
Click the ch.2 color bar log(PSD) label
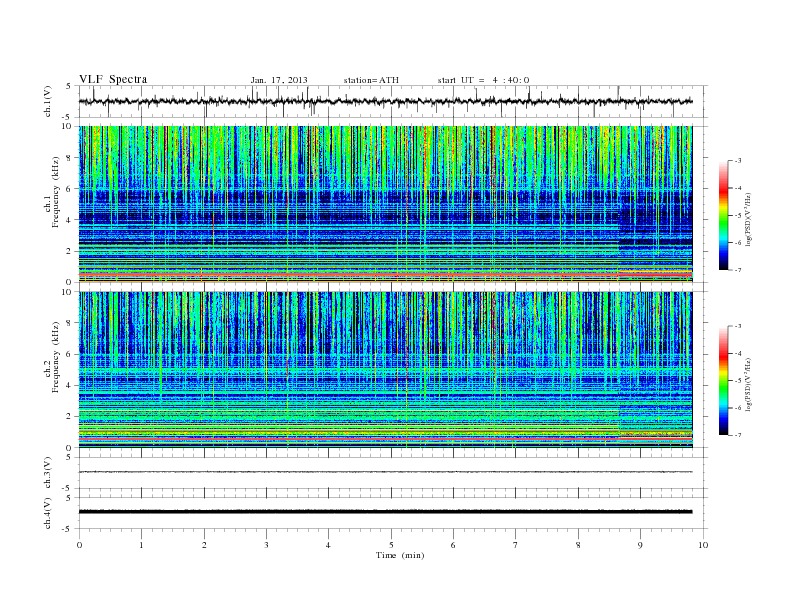click(x=749, y=384)
